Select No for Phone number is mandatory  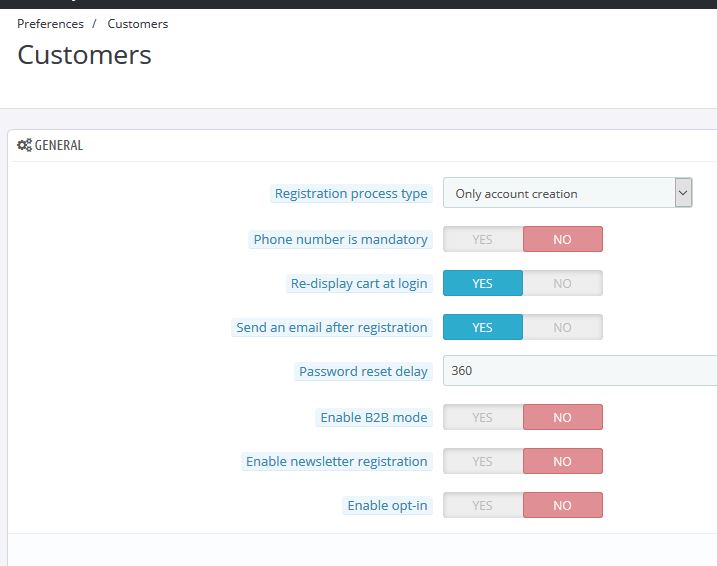coord(562,239)
